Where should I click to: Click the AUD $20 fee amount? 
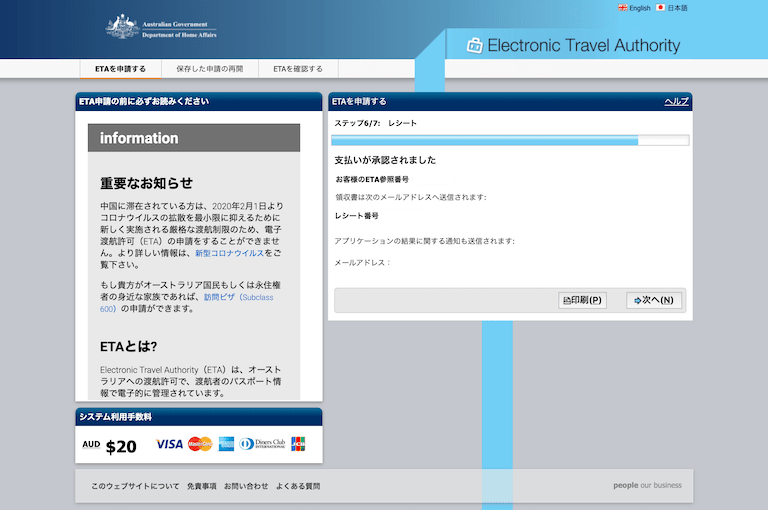(x=109, y=446)
